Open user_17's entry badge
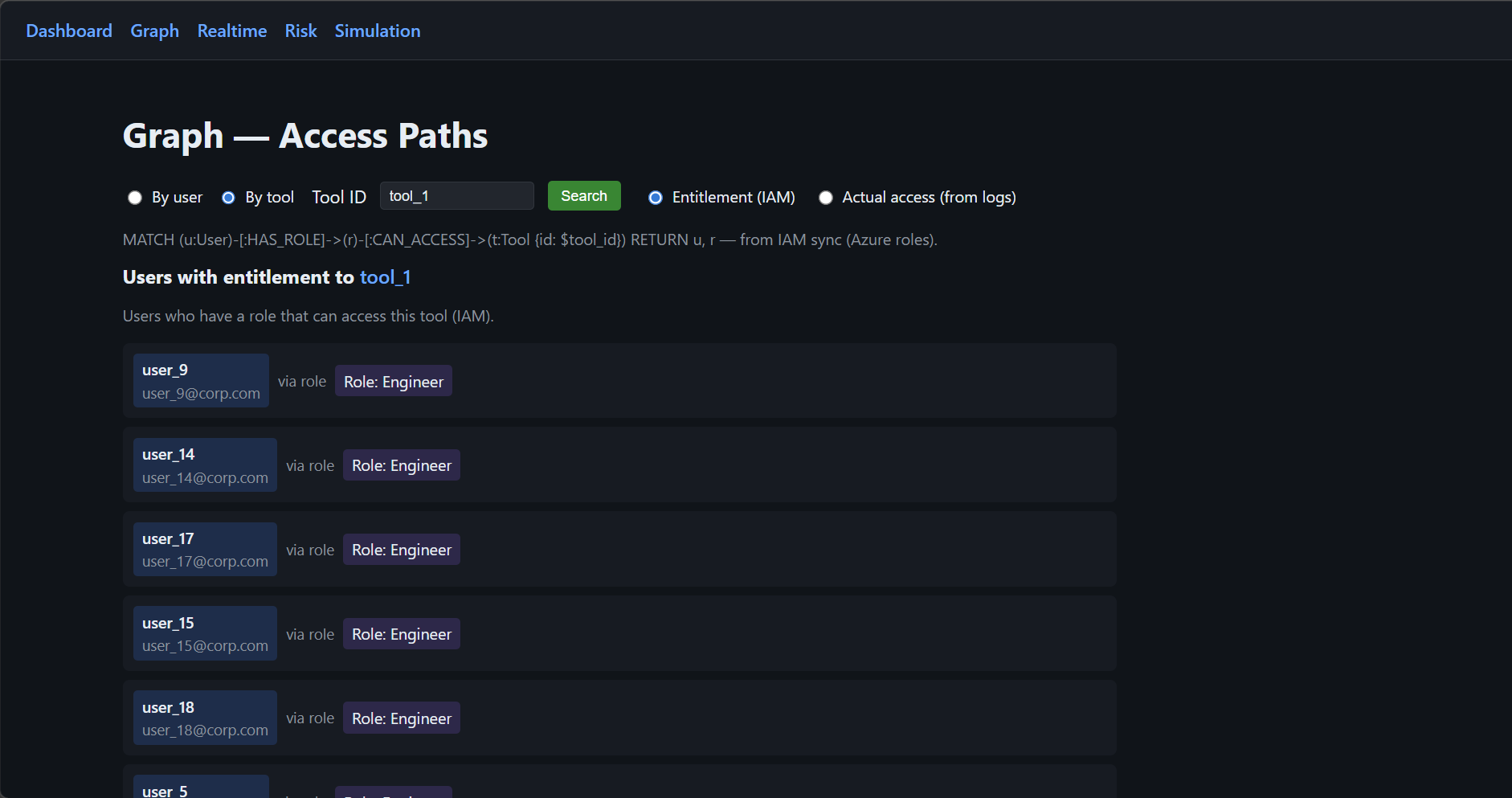The image size is (1512, 798). point(205,549)
